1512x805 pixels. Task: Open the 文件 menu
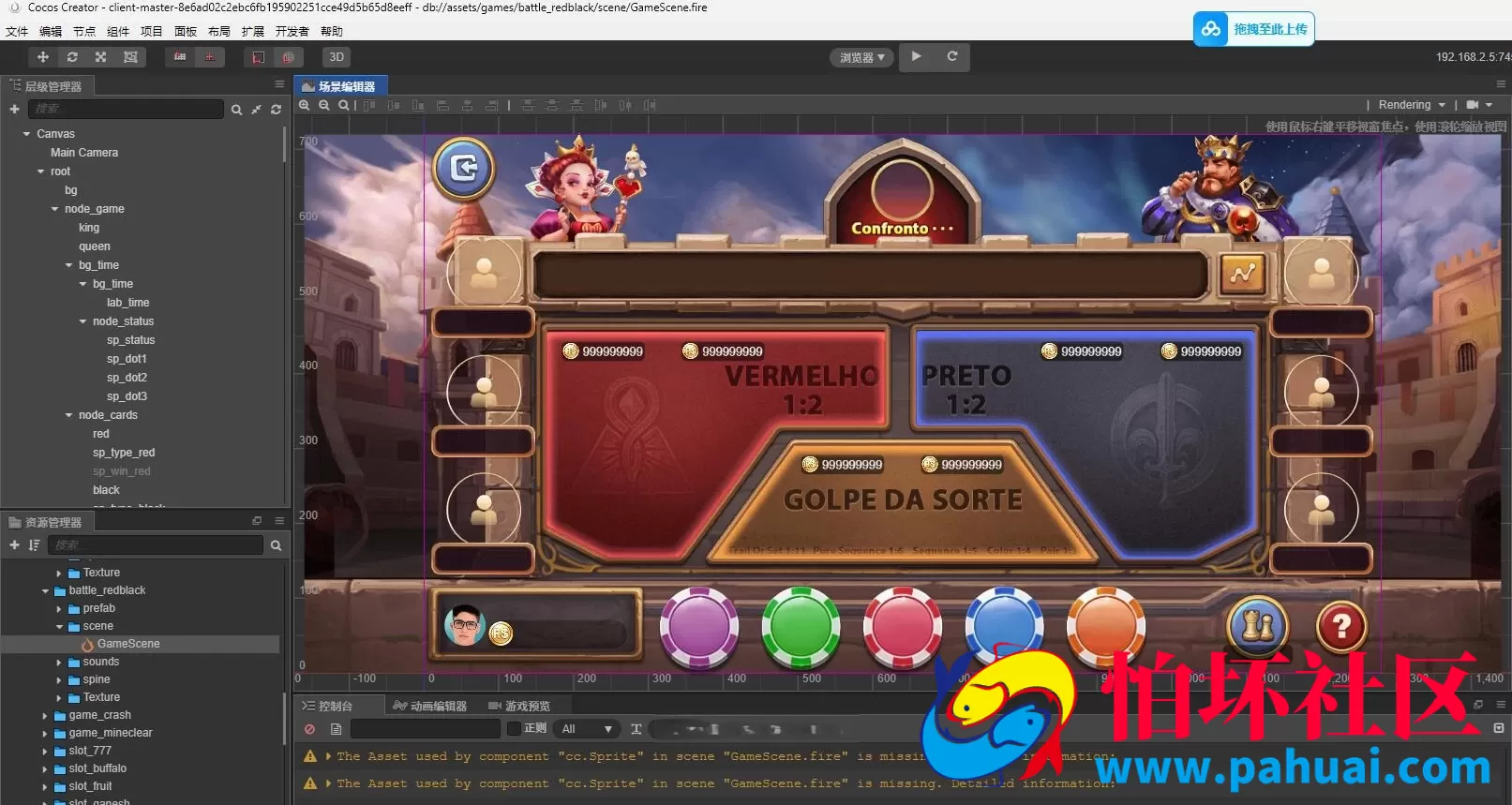click(17, 31)
